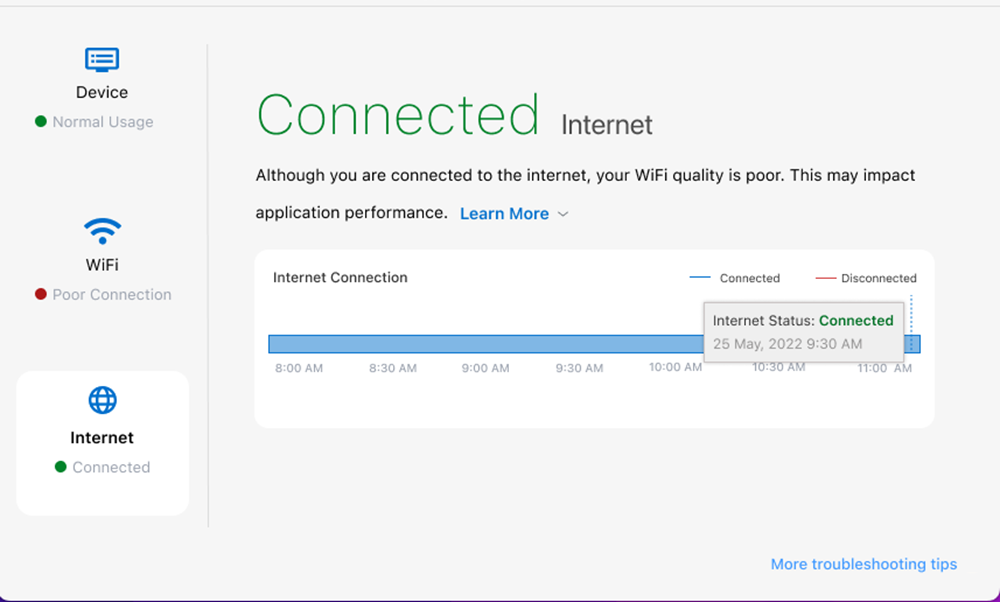The image size is (1000, 602).
Task: Click the green dot beside sidebar Connected status
Action: pos(61,467)
